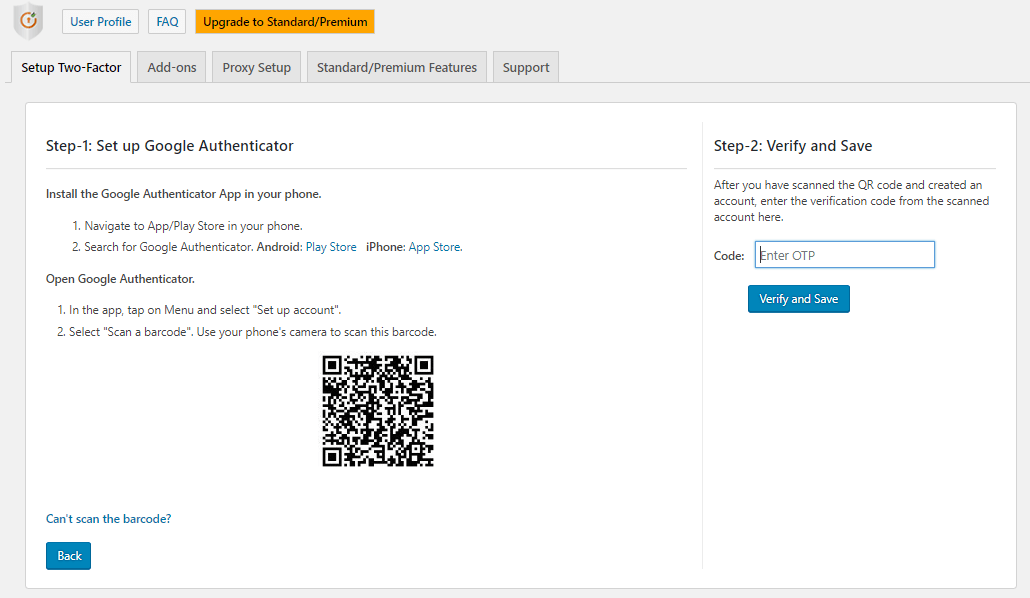Go to the Support tab
The width and height of the screenshot is (1030, 598).
pyautogui.click(x=526, y=67)
